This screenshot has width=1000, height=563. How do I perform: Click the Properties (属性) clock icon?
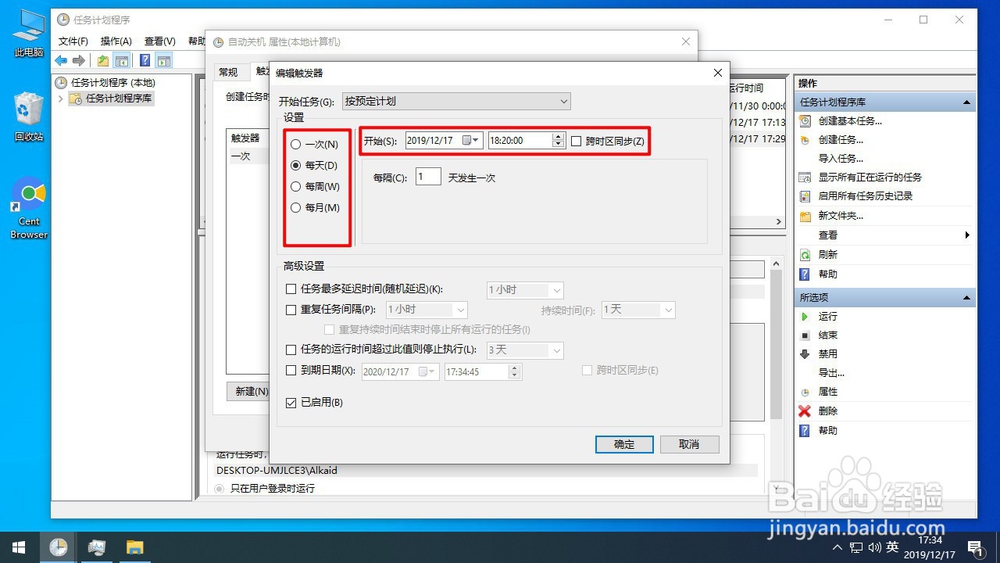805,392
